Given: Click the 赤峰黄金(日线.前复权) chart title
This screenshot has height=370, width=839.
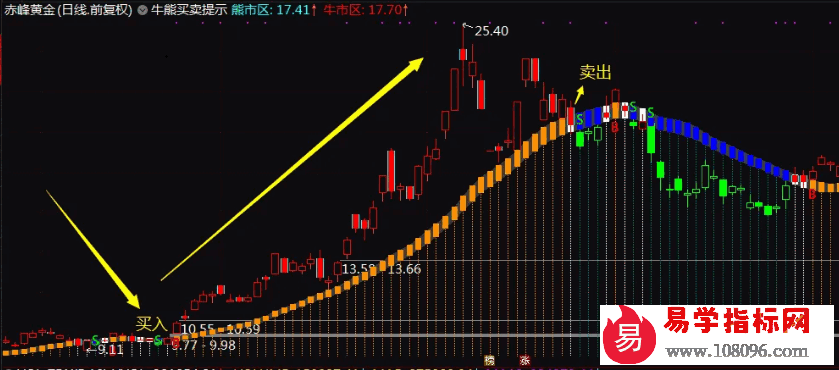Looking at the screenshot, I should click(68, 10).
